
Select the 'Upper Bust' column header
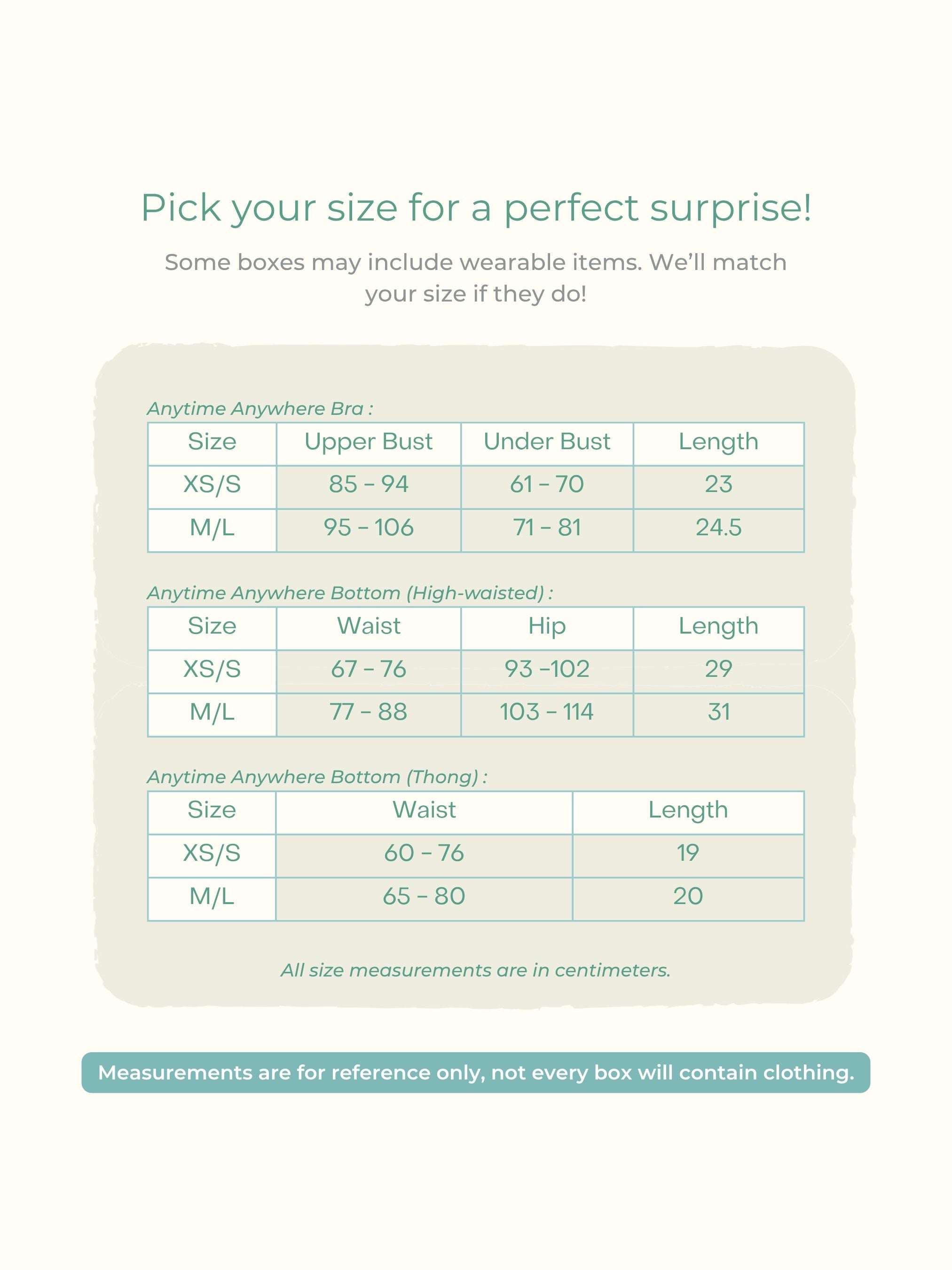pyautogui.click(x=369, y=442)
